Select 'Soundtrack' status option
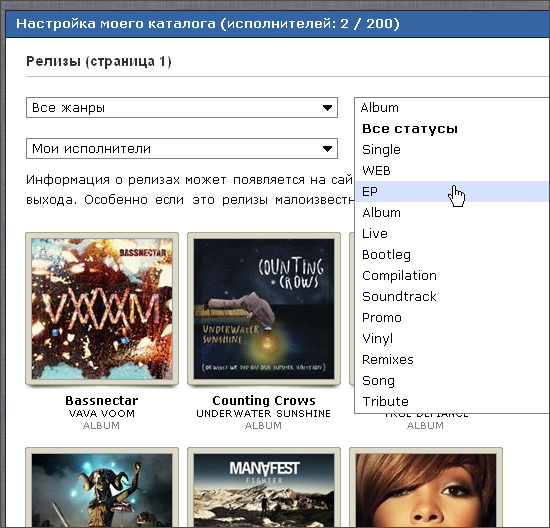550x528 pixels. pos(452,297)
